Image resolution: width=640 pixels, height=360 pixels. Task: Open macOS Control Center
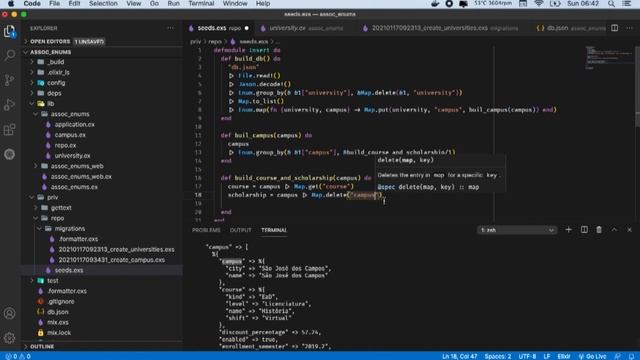coord(627,4)
